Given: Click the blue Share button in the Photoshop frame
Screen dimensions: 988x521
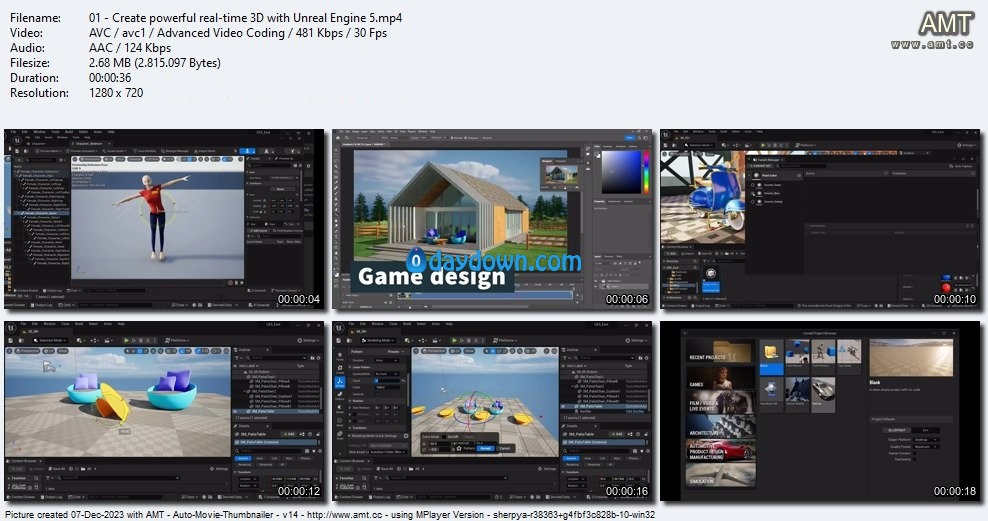Looking at the screenshot, I should click(629, 137).
